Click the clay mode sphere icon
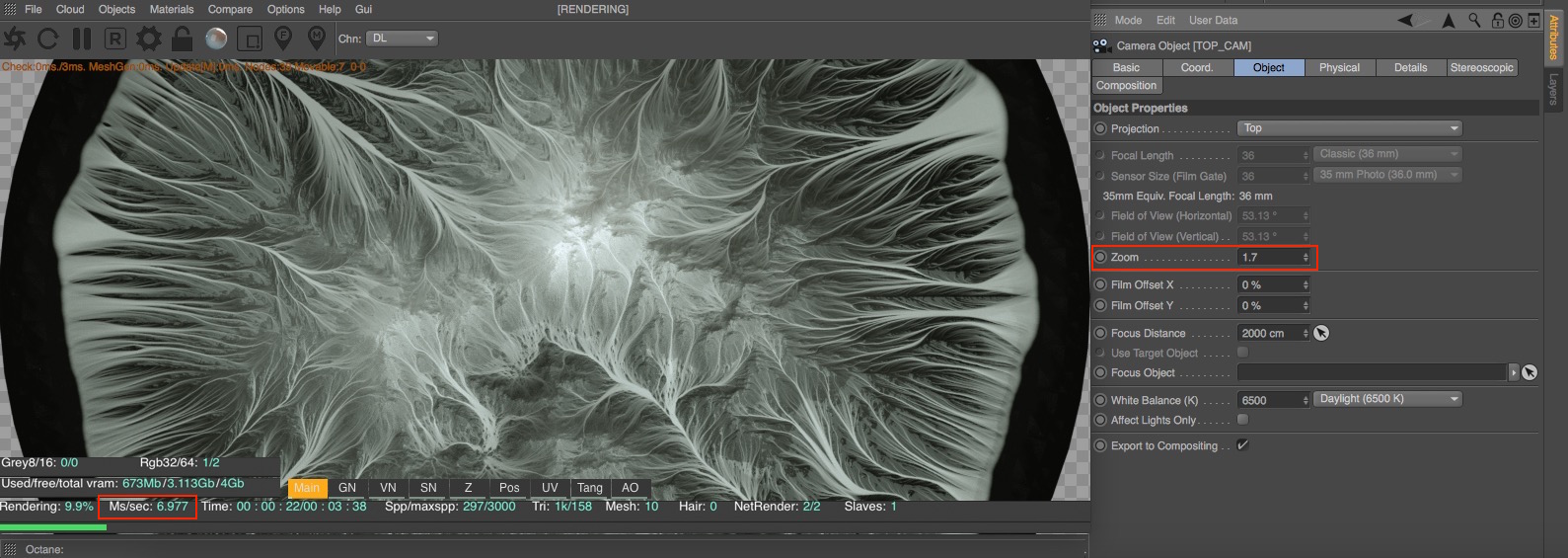Viewport: 1568px width, 558px height. (216, 39)
